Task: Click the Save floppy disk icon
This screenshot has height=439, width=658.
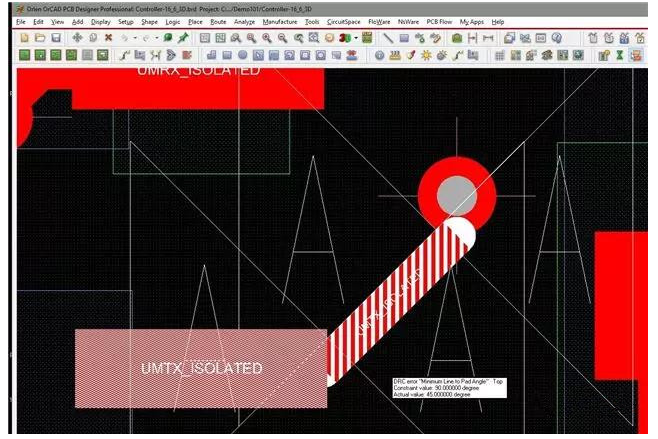Action: pyautogui.click(x=56, y=38)
